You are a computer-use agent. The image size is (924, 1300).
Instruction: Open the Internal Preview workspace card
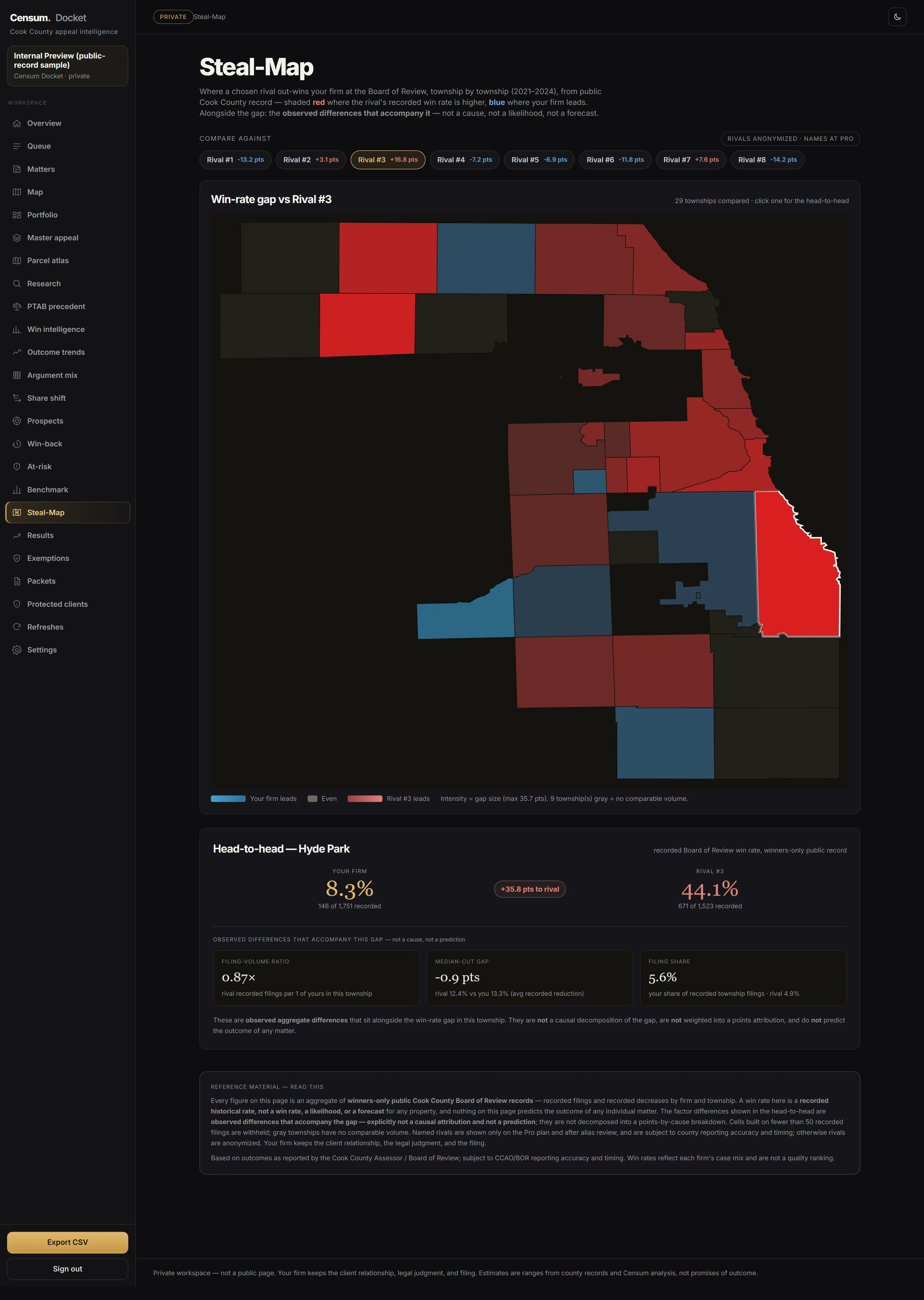point(68,66)
